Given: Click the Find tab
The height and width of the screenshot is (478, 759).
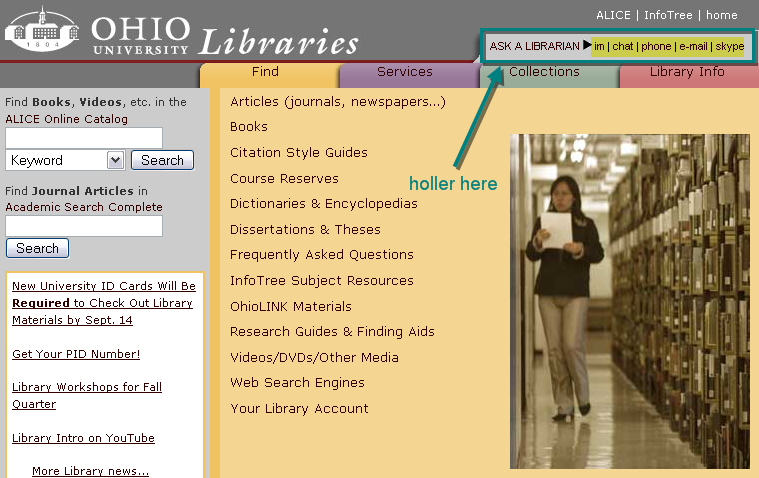Looking at the screenshot, I should [x=265, y=72].
